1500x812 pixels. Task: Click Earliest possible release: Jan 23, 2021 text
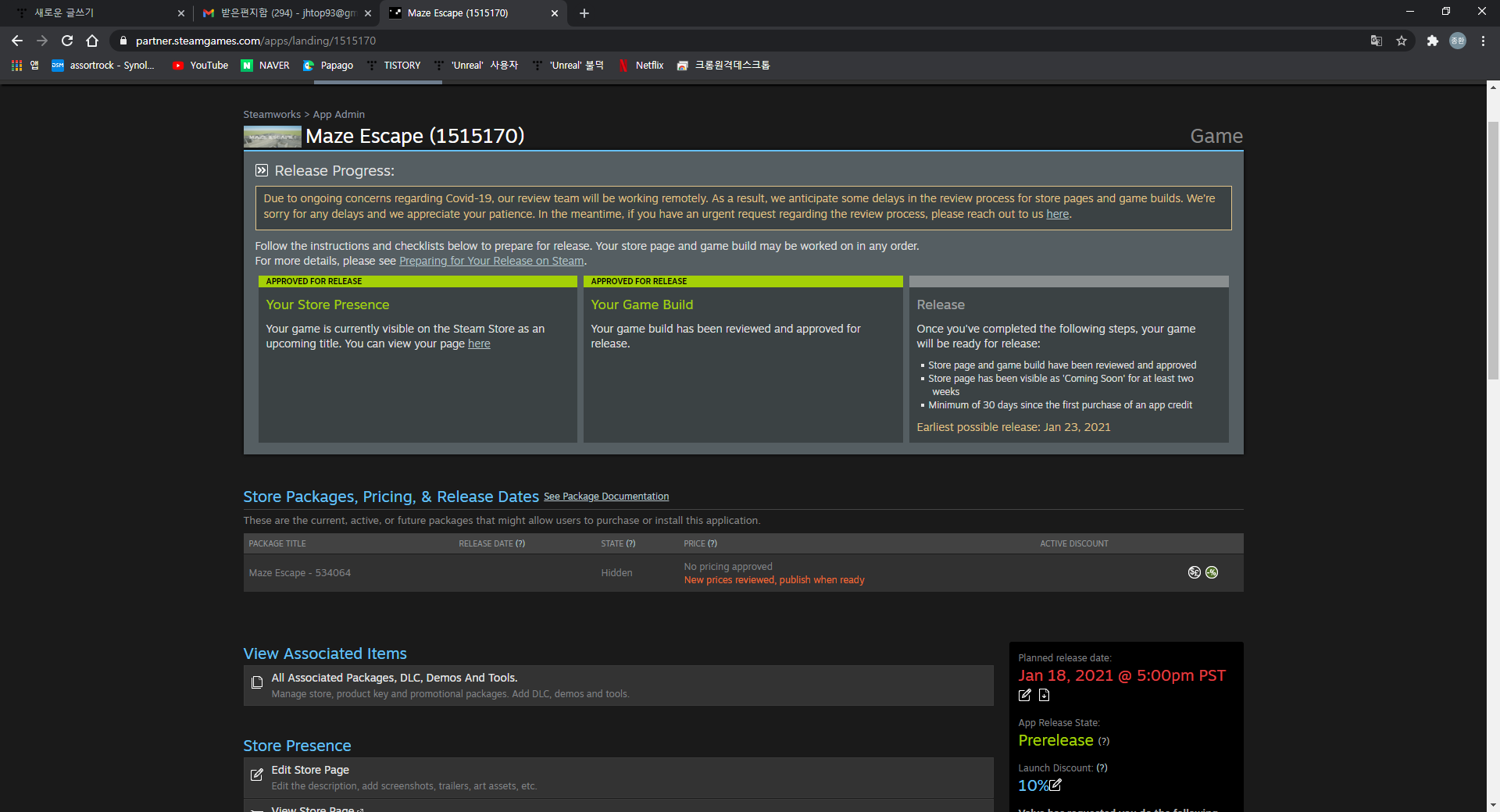pos(1013,427)
